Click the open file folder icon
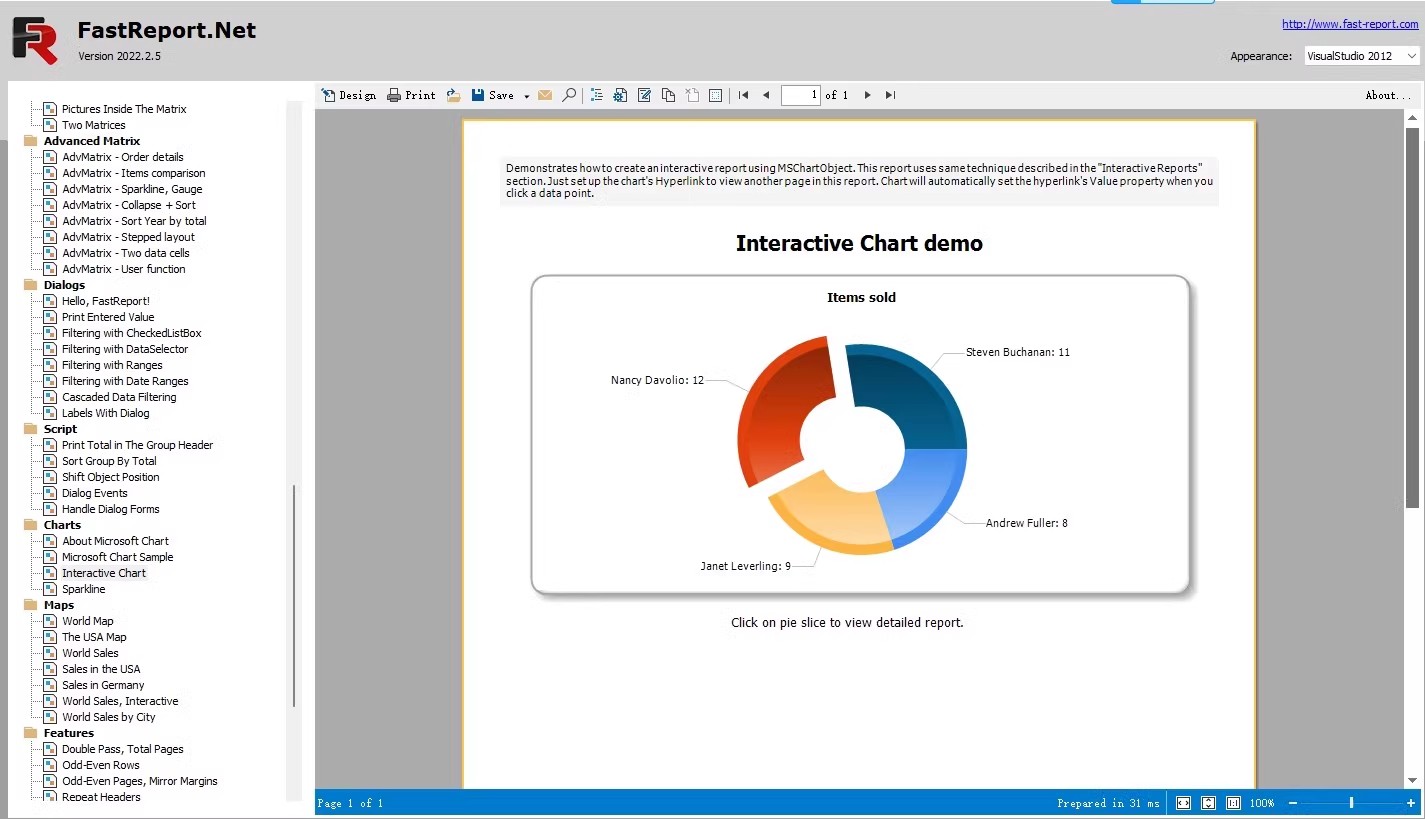 click(453, 95)
